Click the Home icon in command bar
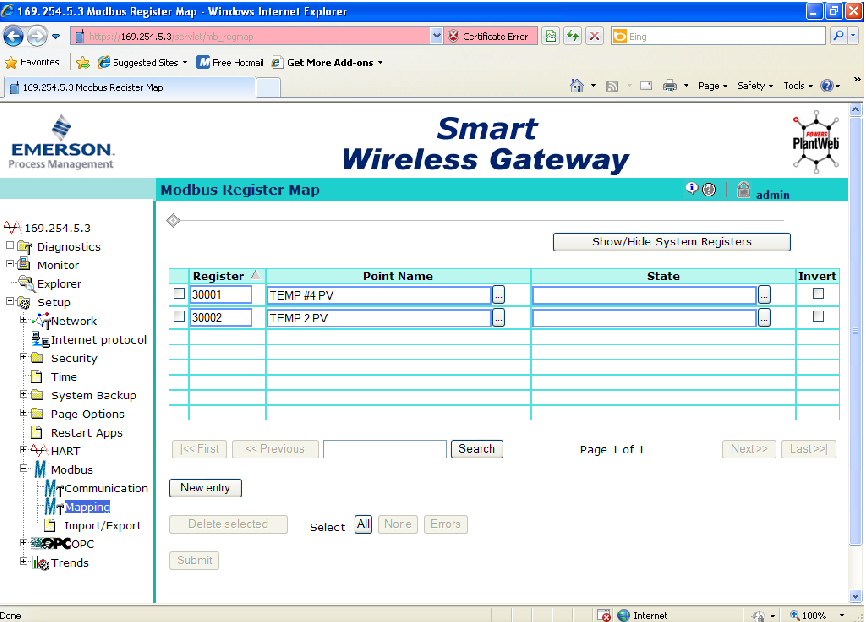Screen dimensions: 866x622 point(577,86)
